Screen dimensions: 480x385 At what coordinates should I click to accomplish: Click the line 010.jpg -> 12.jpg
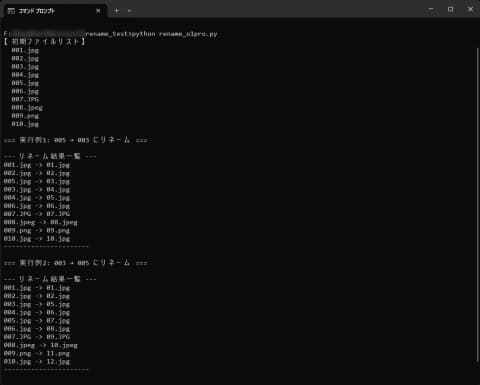click(37, 361)
